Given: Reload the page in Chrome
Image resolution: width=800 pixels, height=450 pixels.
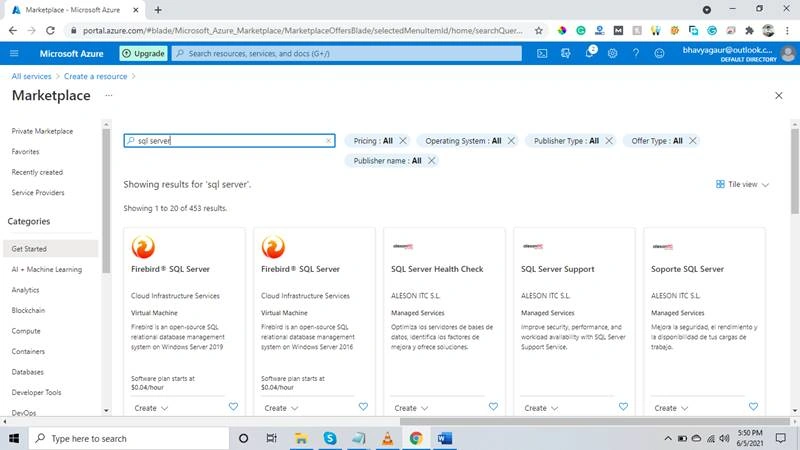Looking at the screenshot, I should 50,31.
